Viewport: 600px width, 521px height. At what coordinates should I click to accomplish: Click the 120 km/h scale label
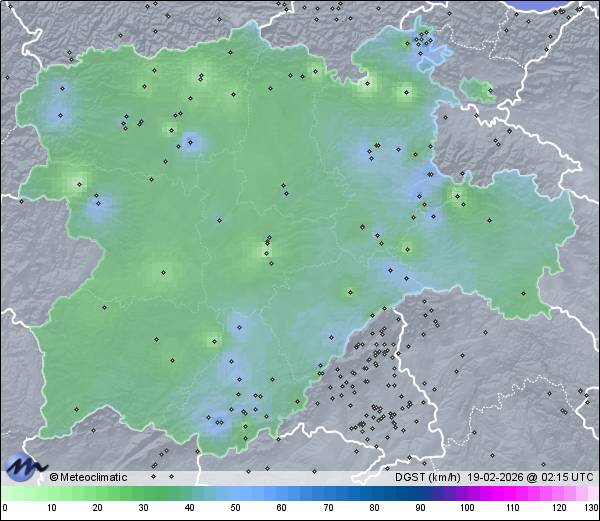[x=559, y=508]
